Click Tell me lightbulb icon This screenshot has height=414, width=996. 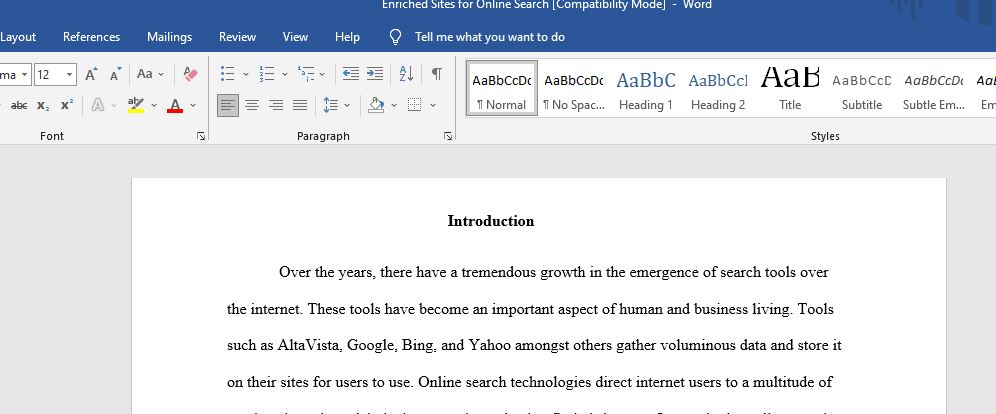395,37
